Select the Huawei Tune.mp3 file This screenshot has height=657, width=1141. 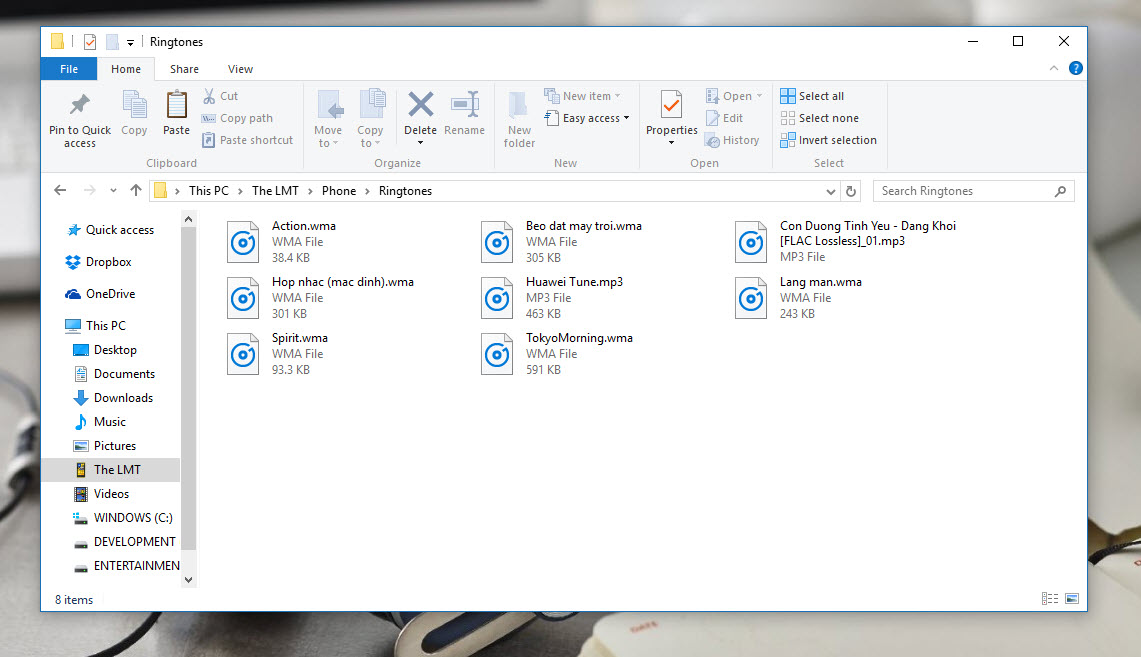pos(553,298)
